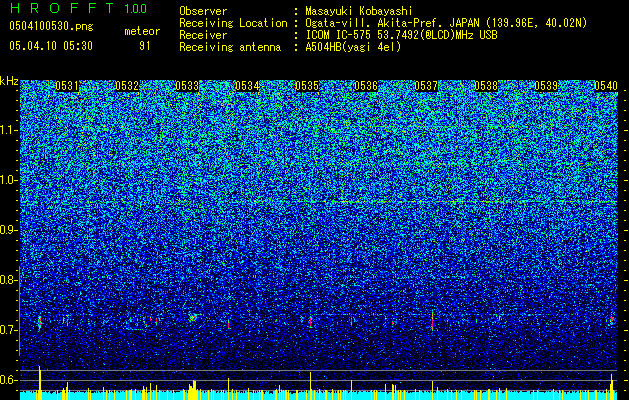Screen dimensions: 629x400
Task: Select the filename 0504100530.png
Action: click(51, 26)
